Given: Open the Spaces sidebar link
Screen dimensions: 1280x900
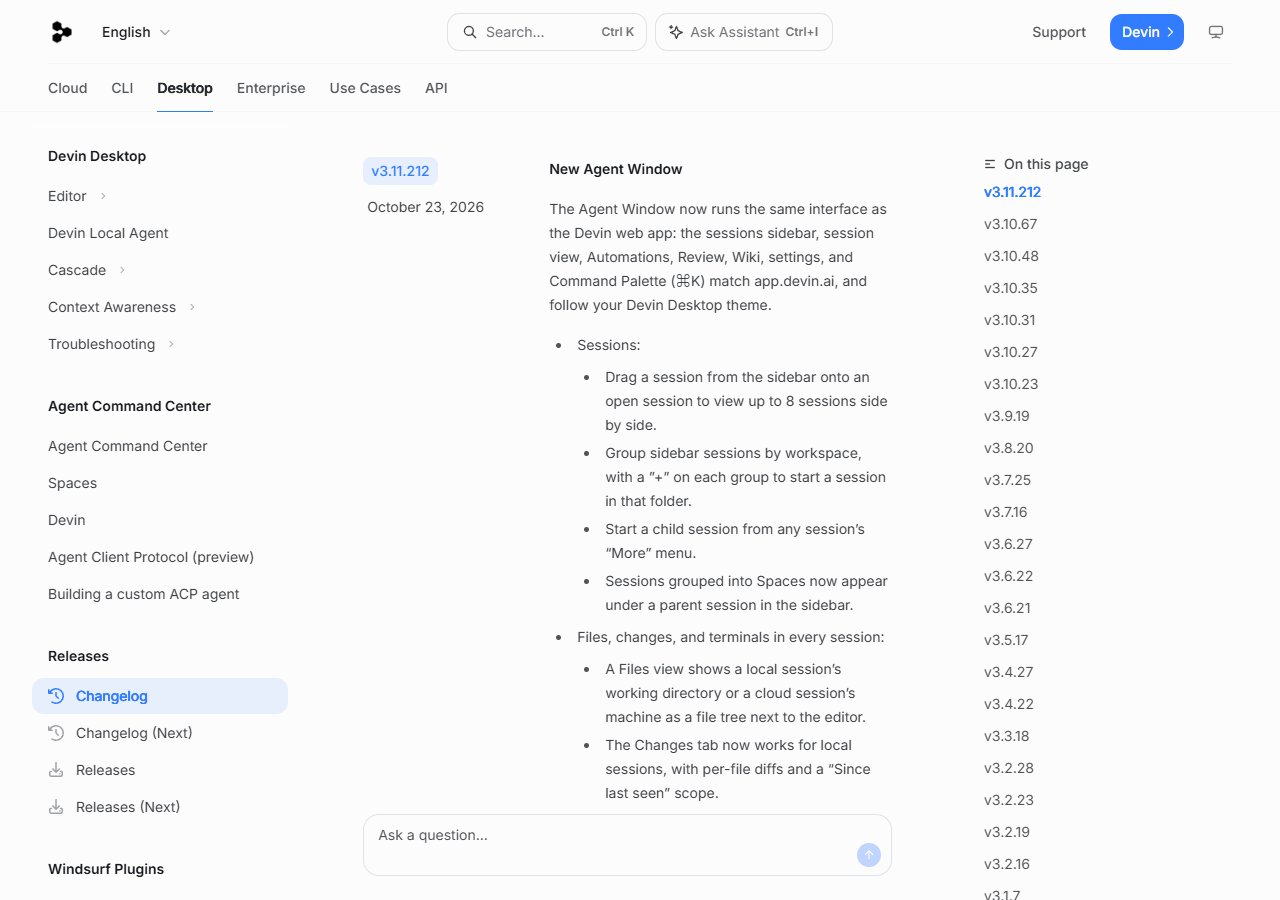Looking at the screenshot, I should click(x=73, y=483).
